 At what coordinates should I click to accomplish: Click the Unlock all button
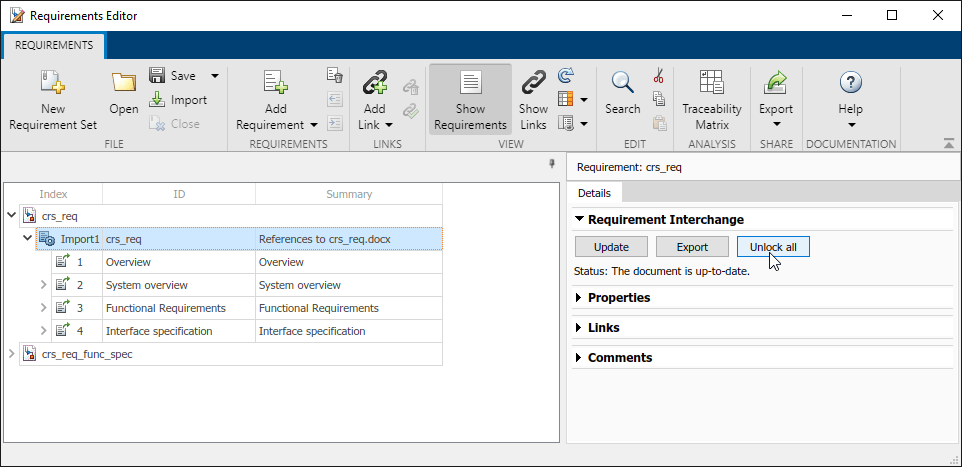[x=773, y=247]
